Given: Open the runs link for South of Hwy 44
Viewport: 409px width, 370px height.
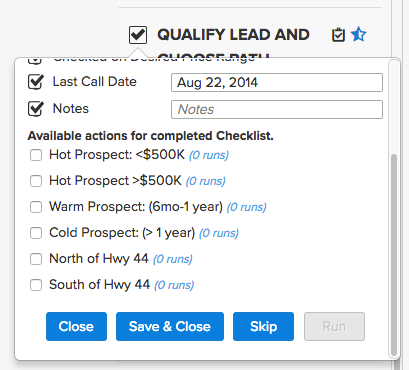Looking at the screenshot, I should (x=174, y=285).
